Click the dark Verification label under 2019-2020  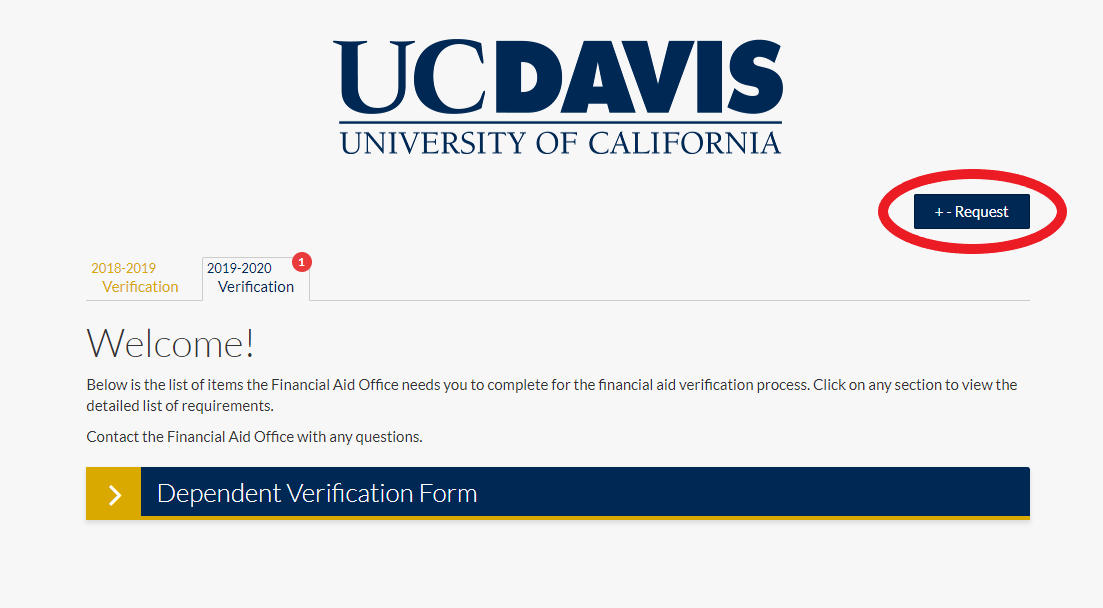256,287
